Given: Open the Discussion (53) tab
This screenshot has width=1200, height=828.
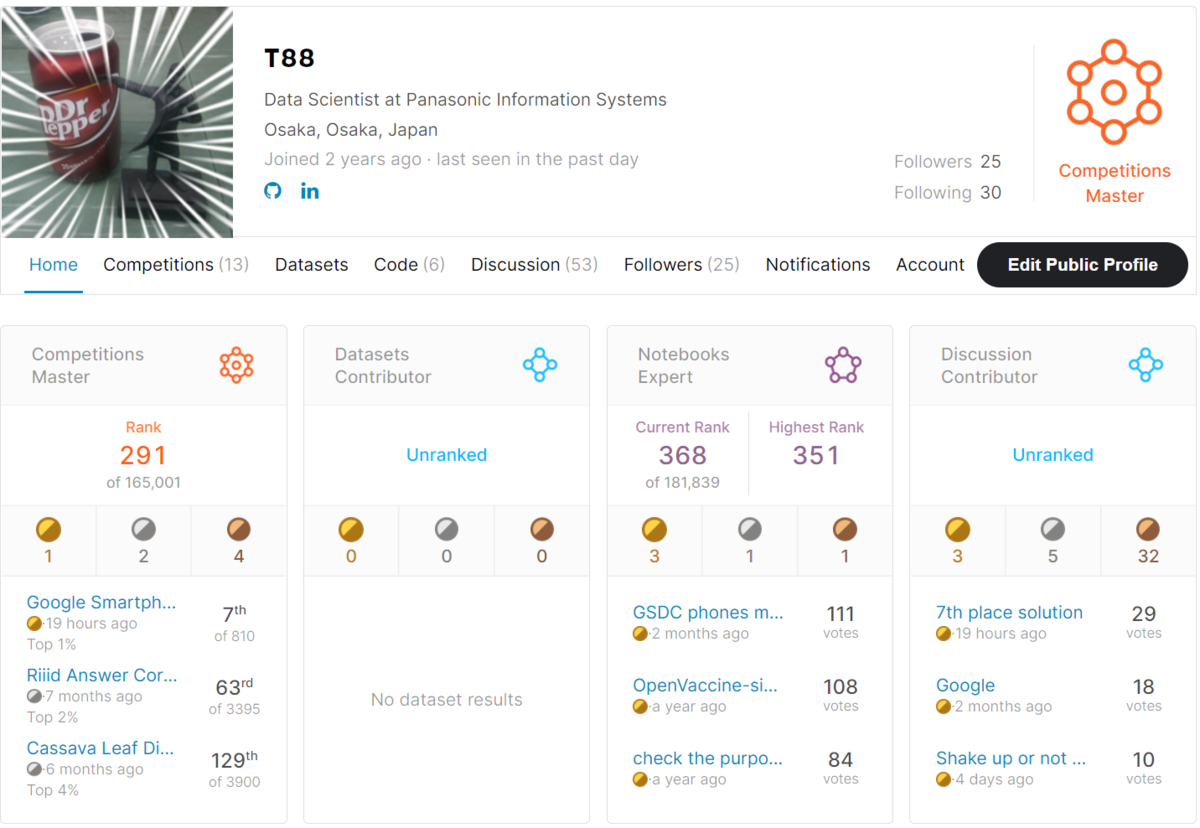Looking at the screenshot, I should tap(534, 265).
